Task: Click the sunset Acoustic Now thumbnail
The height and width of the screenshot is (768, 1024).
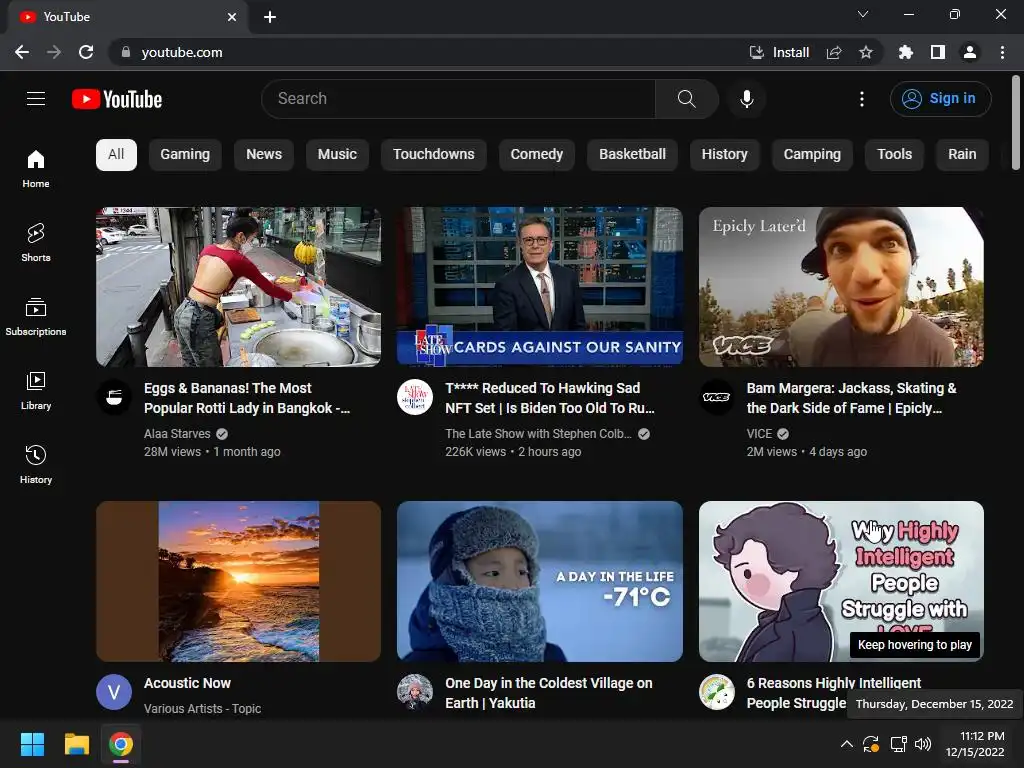Action: point(238,581)
